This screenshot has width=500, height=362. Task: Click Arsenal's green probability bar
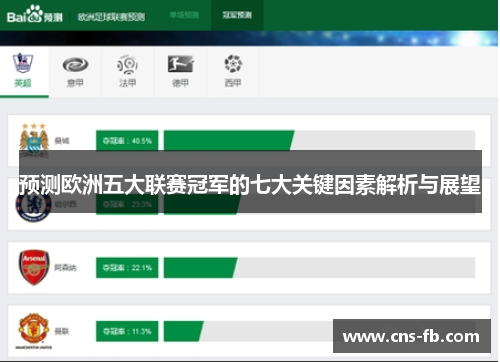click(200, 268)
